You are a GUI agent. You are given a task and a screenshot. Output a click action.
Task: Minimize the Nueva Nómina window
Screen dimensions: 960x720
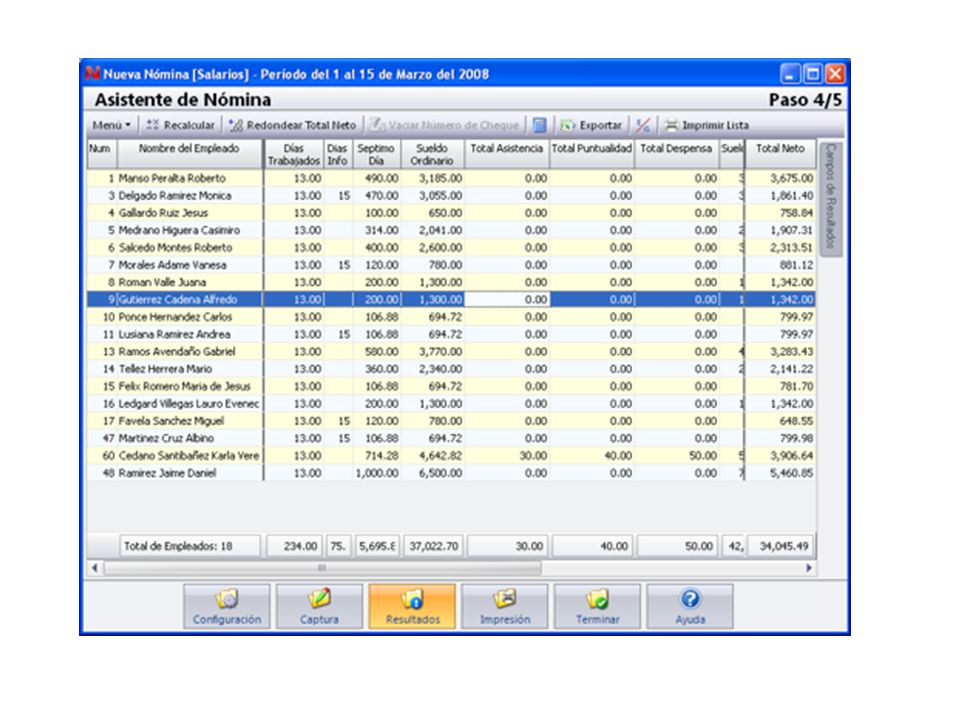(x=790, y=74)
